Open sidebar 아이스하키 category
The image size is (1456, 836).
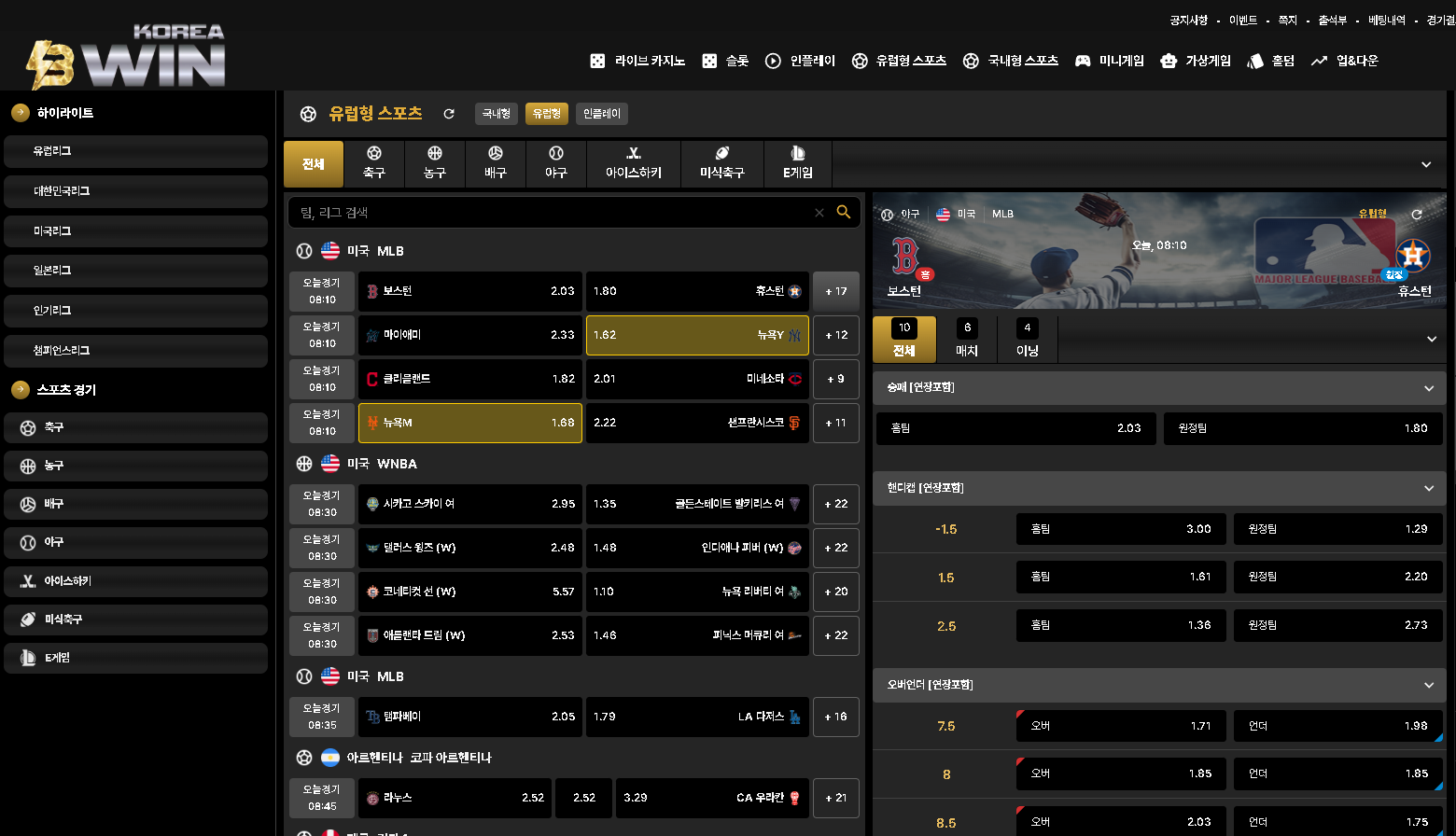coord(135,581)
